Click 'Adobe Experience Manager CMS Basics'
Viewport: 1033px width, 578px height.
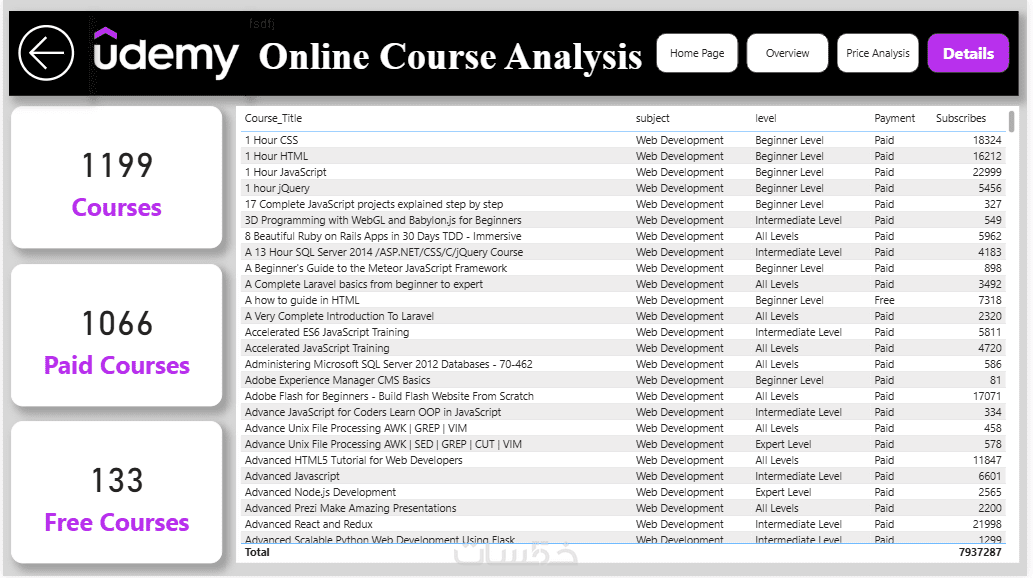(x=337, y=380)
